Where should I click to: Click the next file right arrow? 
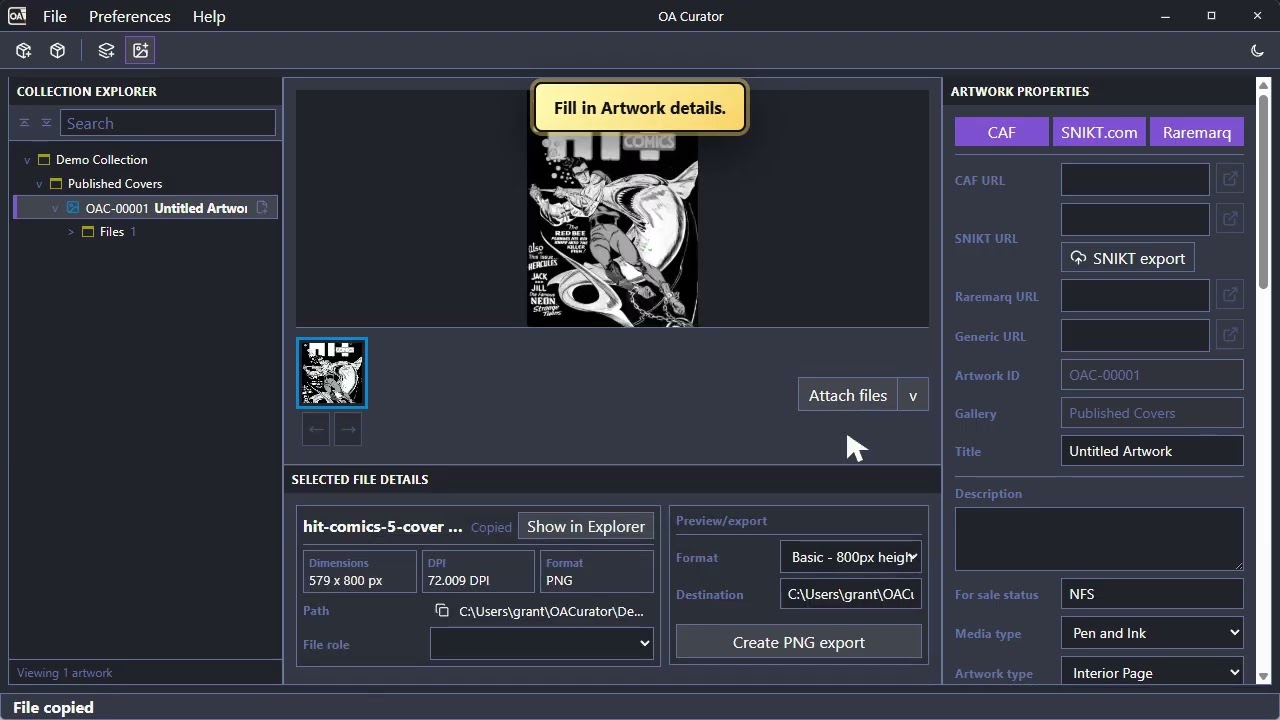tap(348, 430)
